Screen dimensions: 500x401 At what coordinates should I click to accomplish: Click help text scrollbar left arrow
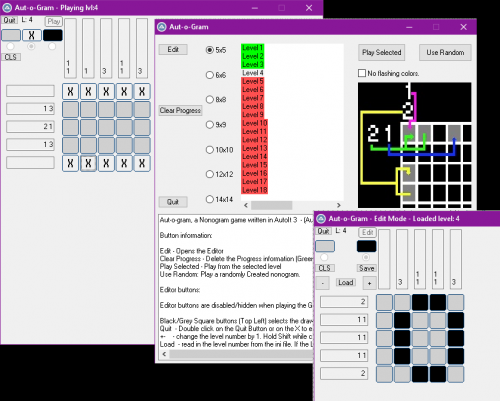click(x=164, y=354)
